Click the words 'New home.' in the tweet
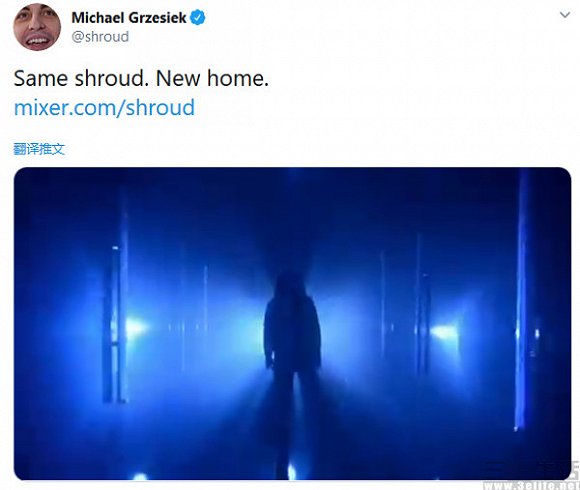The image size is (580, 490). tap(212, 78)
